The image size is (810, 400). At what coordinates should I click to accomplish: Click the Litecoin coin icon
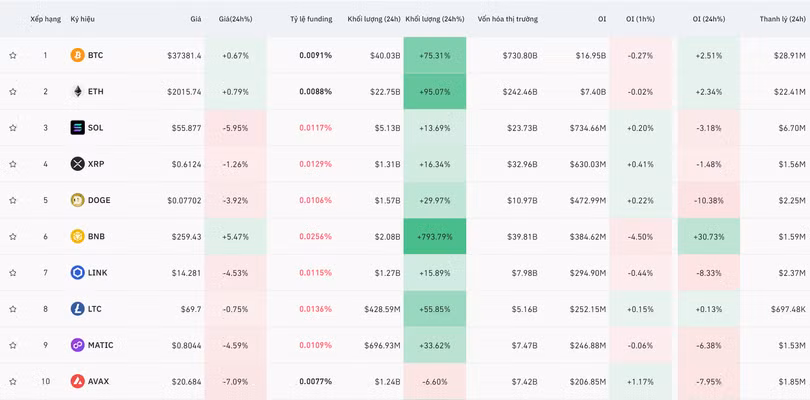[77, 309]
